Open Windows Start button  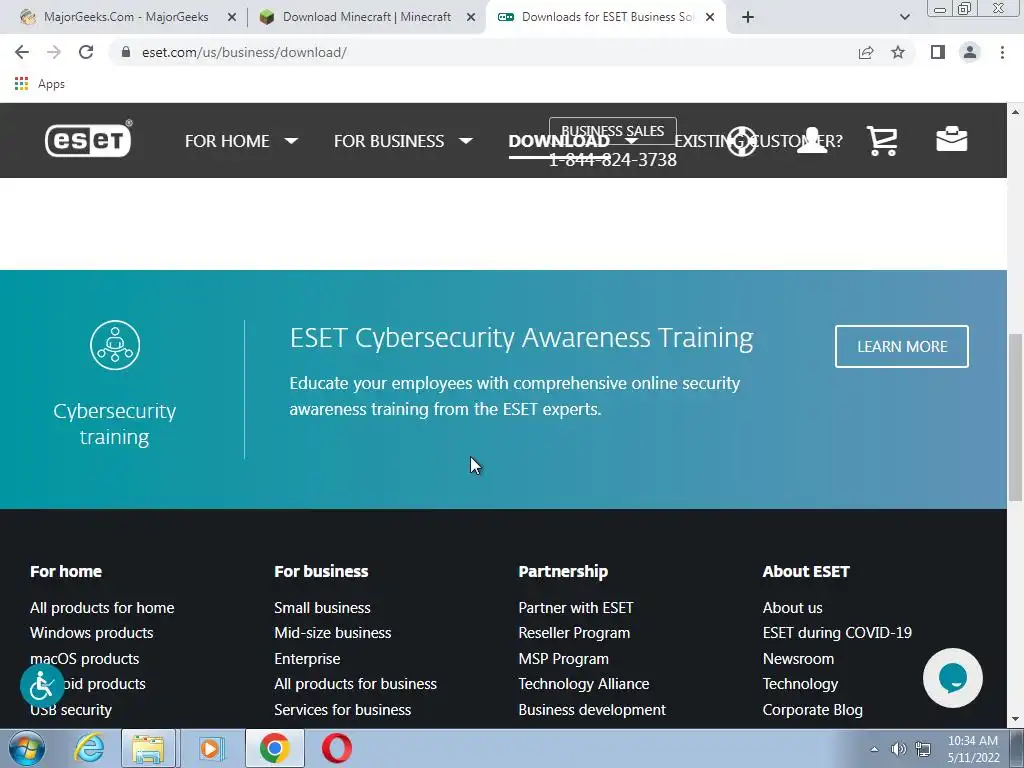coord(27,748)
